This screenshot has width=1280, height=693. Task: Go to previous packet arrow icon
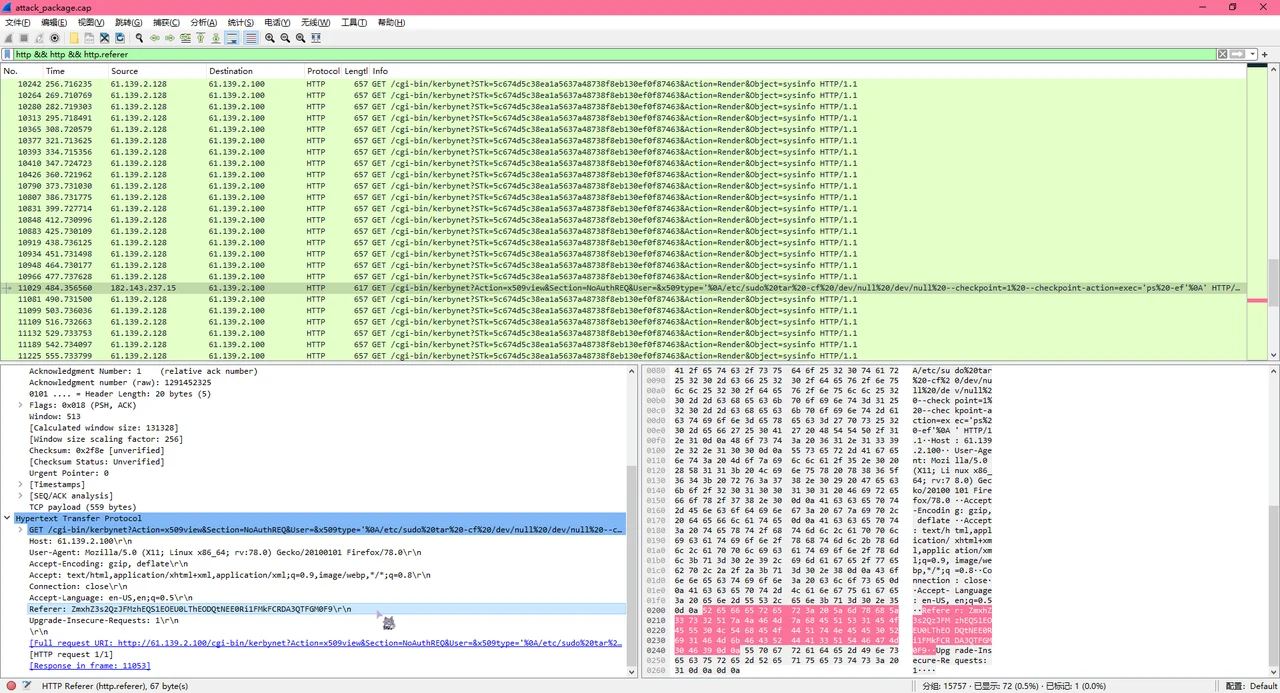(x=155, y=38)
